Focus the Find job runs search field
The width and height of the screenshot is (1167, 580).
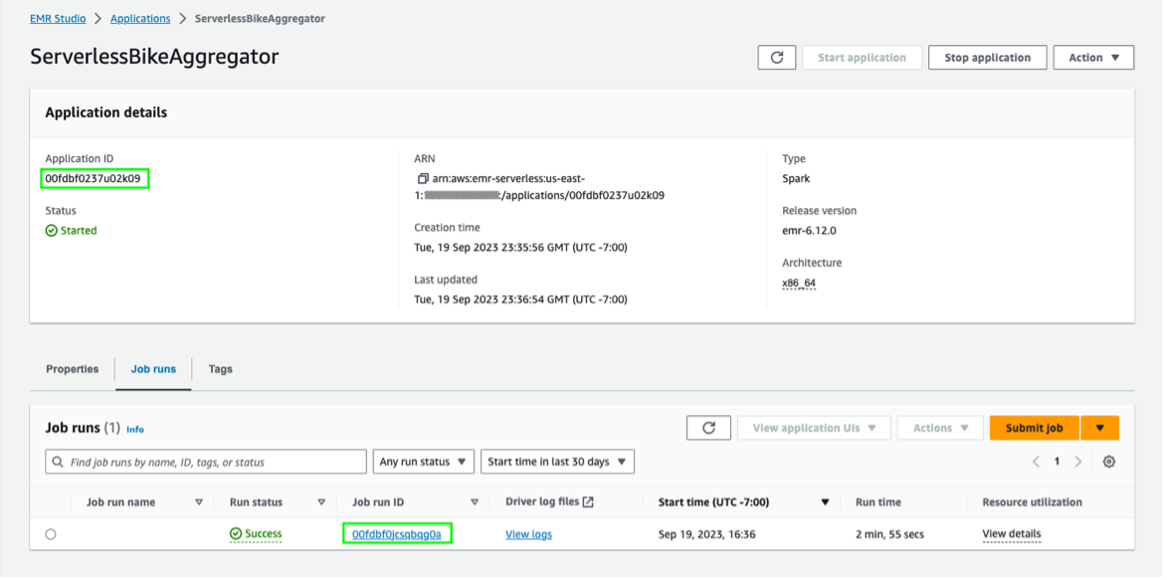[206, 462]
